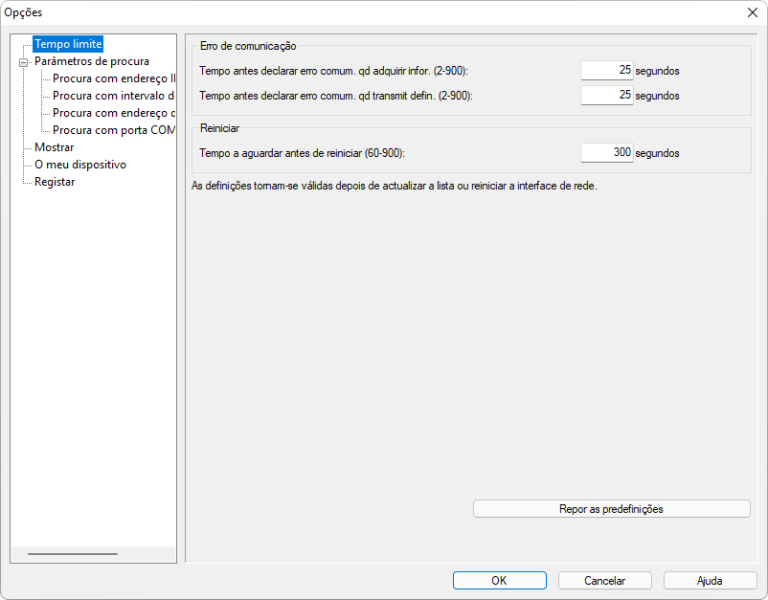Collapse the Parâmetros de procura tree node
The width and height of the screenshot is (768, 600).
pos(24,61)
